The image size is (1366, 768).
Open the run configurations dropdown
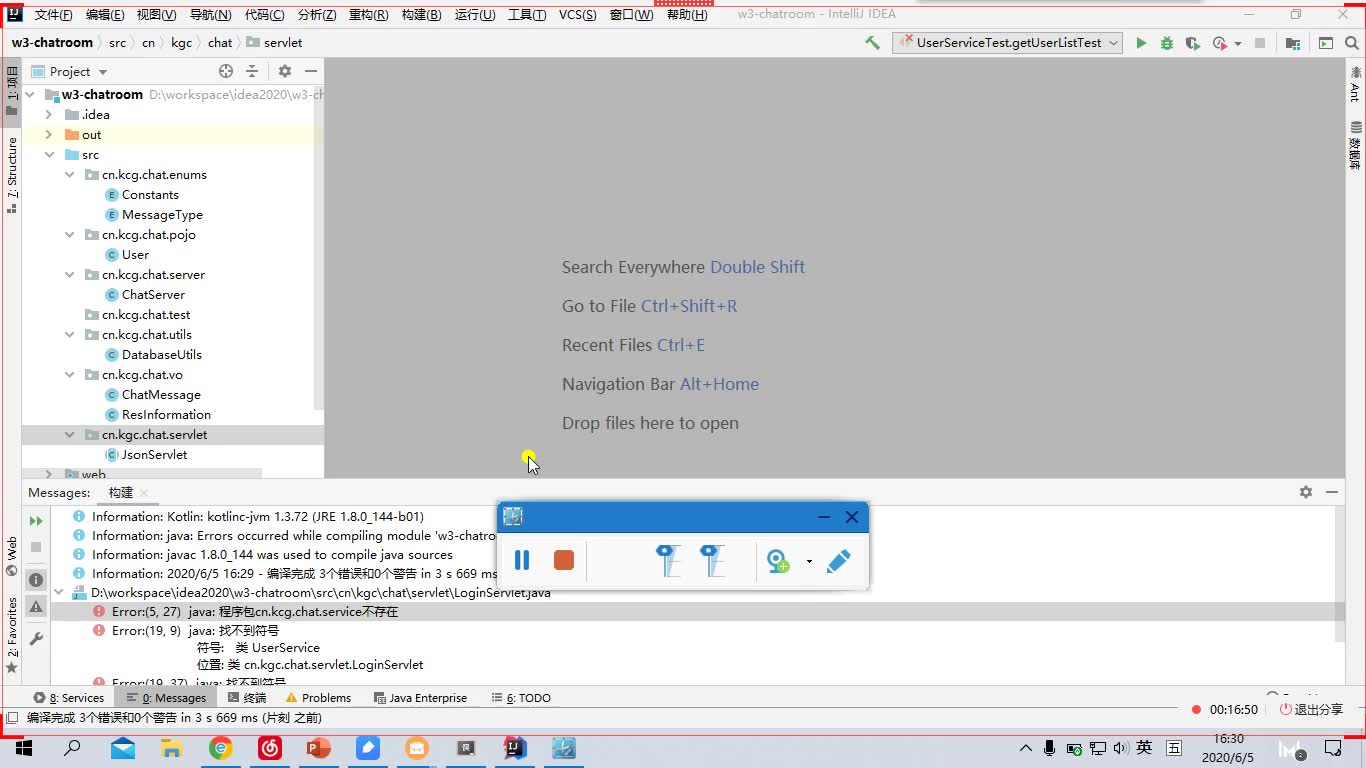click(1115, 43)
